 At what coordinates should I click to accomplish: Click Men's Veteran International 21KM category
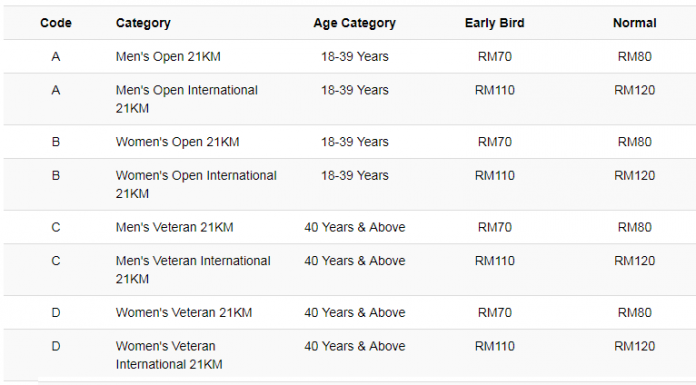pos(193,270)
